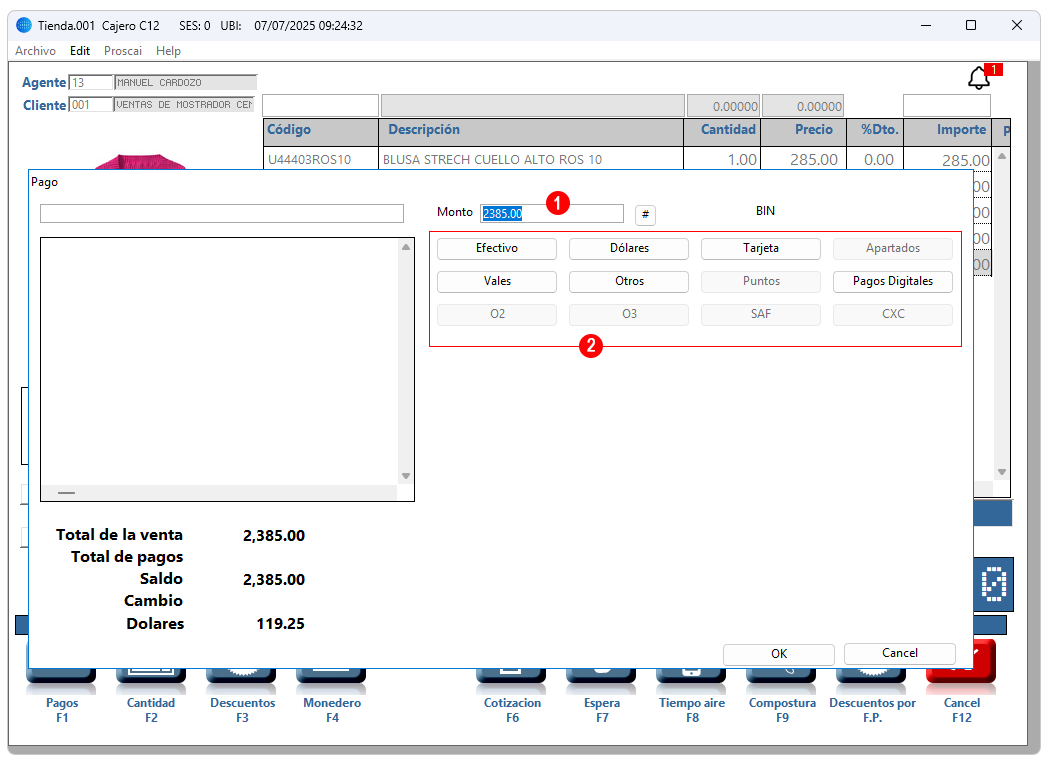
Task: Pick Vales payment method
Action: pos(497,281)
